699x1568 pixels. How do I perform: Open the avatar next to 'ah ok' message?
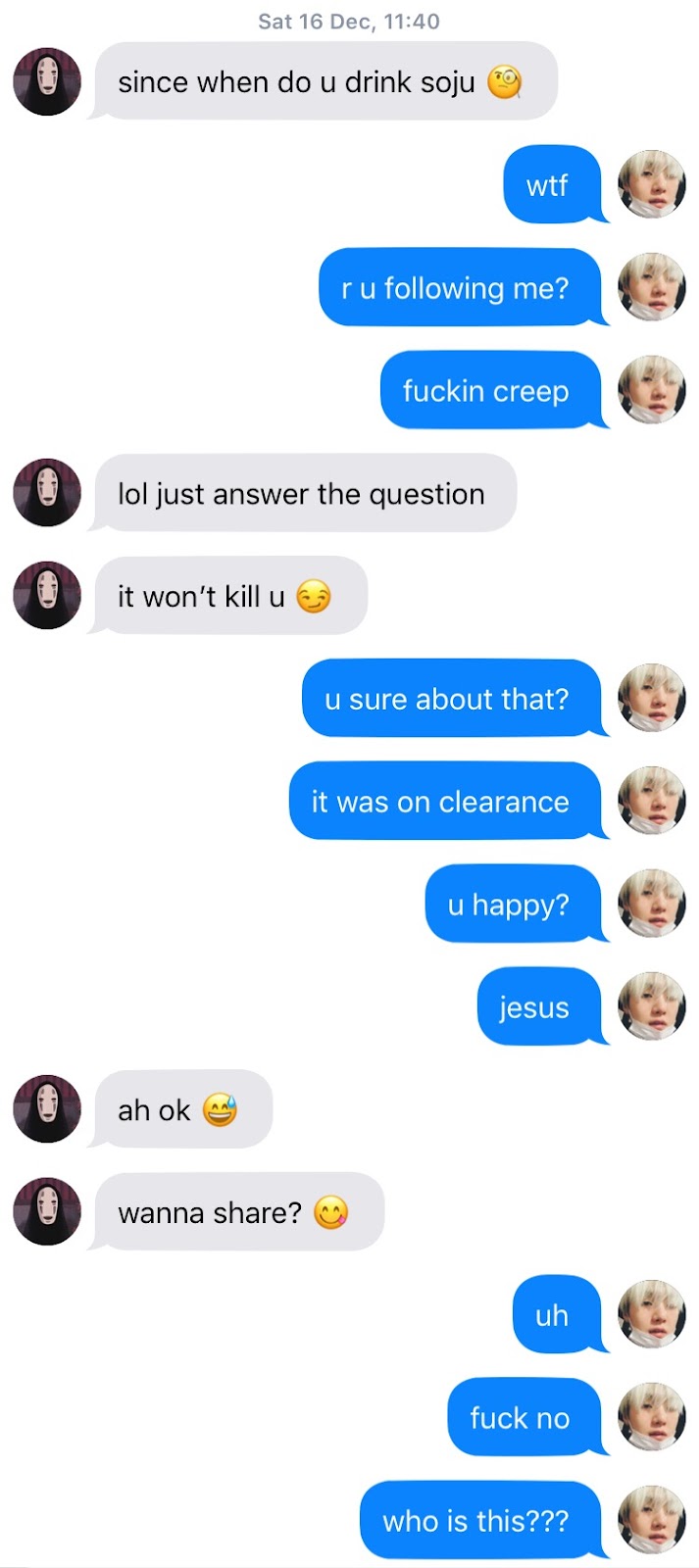[47, 1108]
